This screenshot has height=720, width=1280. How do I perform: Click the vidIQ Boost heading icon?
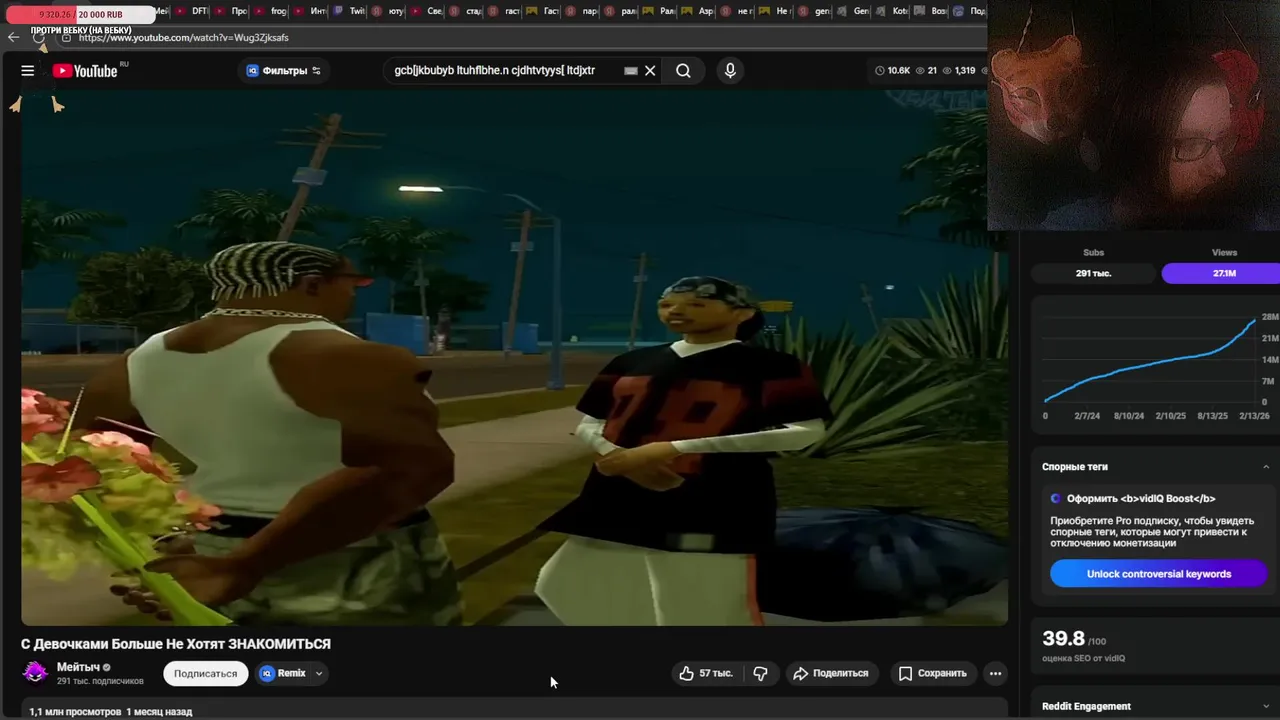click(1056, 499)
